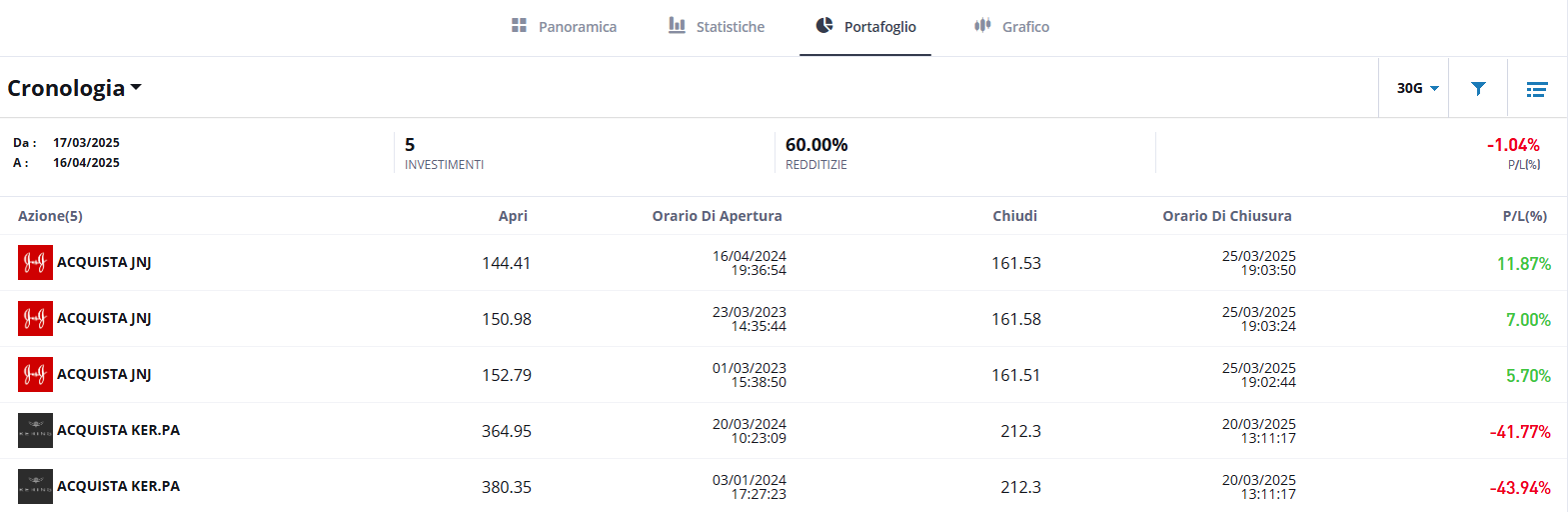Image resolution: width=1568 pixels, height=512 pixels.
Task: Click Kering logo in 364.95 row
Action: pos(35,430)
